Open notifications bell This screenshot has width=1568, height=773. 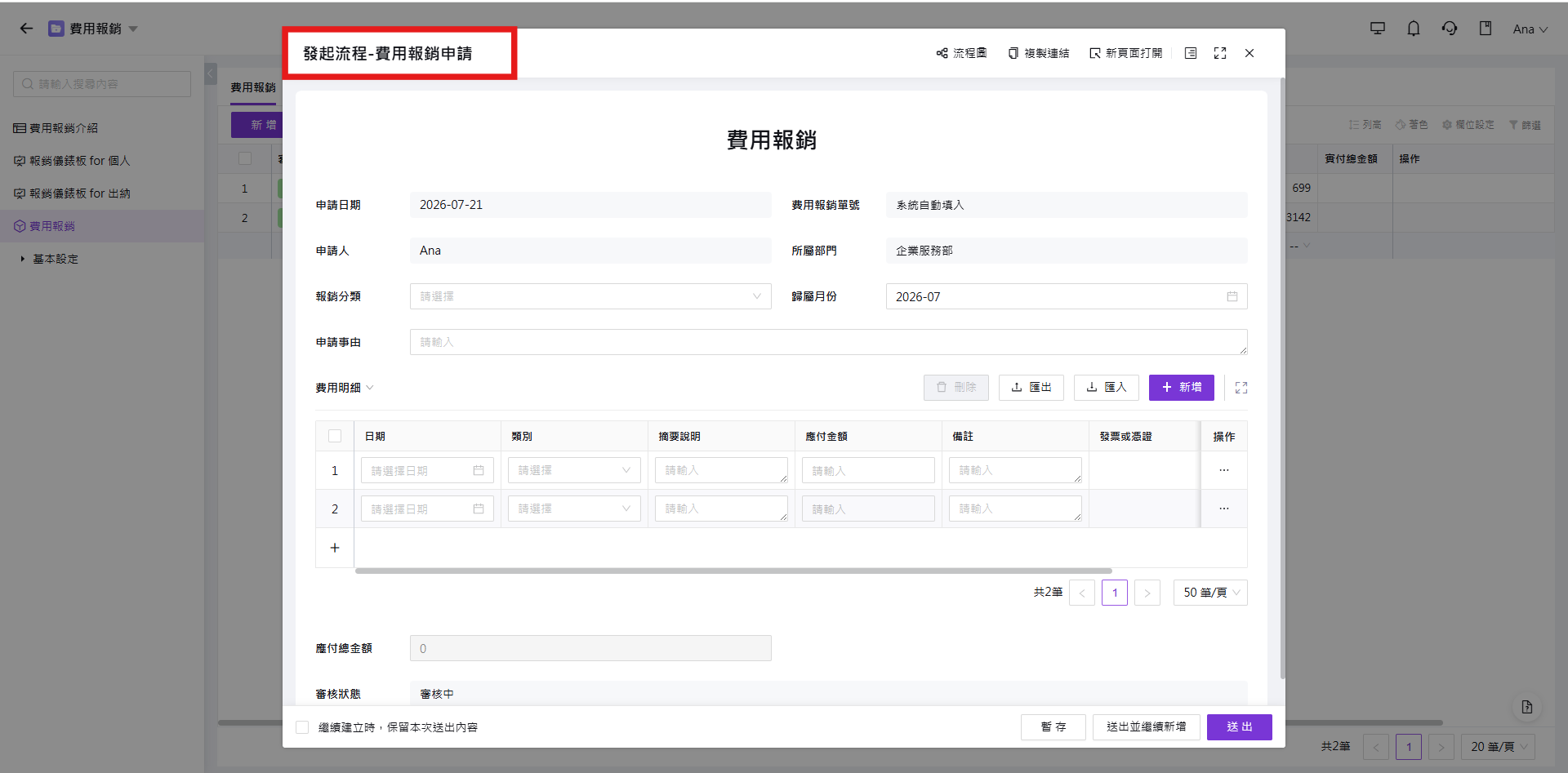[x=1414, y=29]
